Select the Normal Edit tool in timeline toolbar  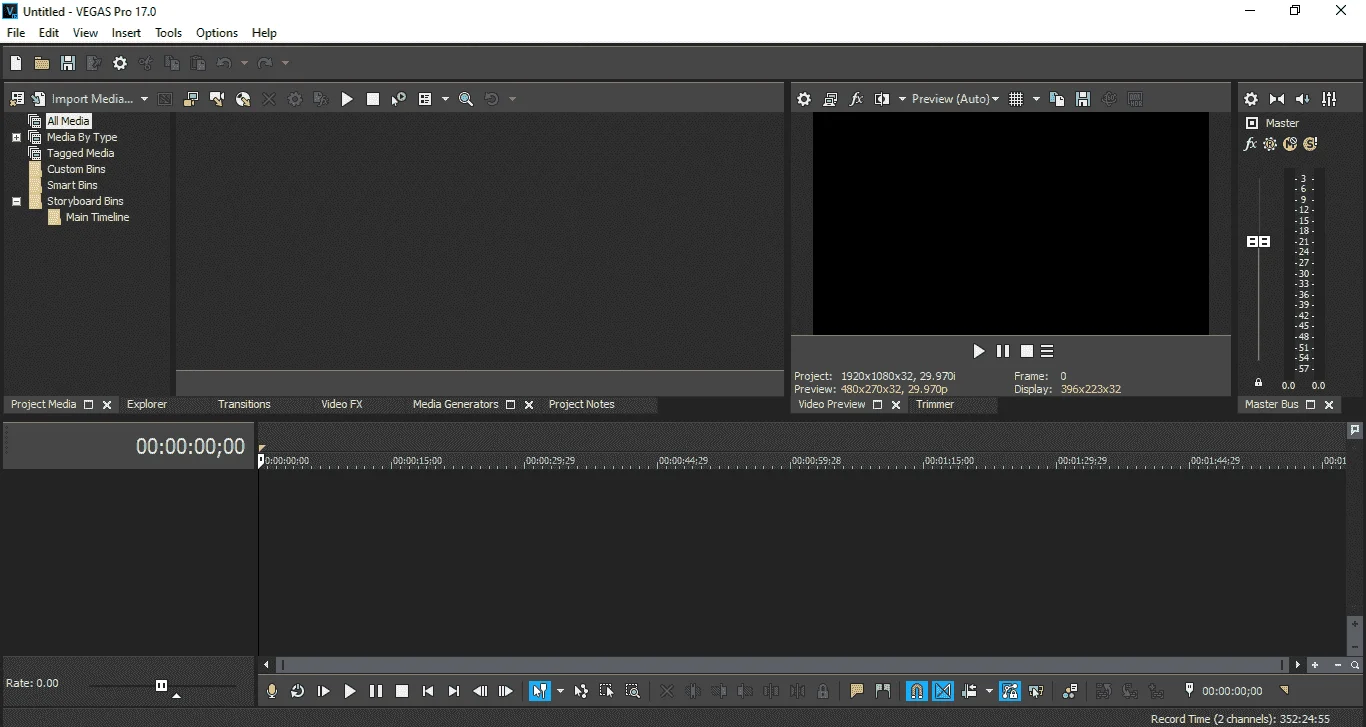540,691
